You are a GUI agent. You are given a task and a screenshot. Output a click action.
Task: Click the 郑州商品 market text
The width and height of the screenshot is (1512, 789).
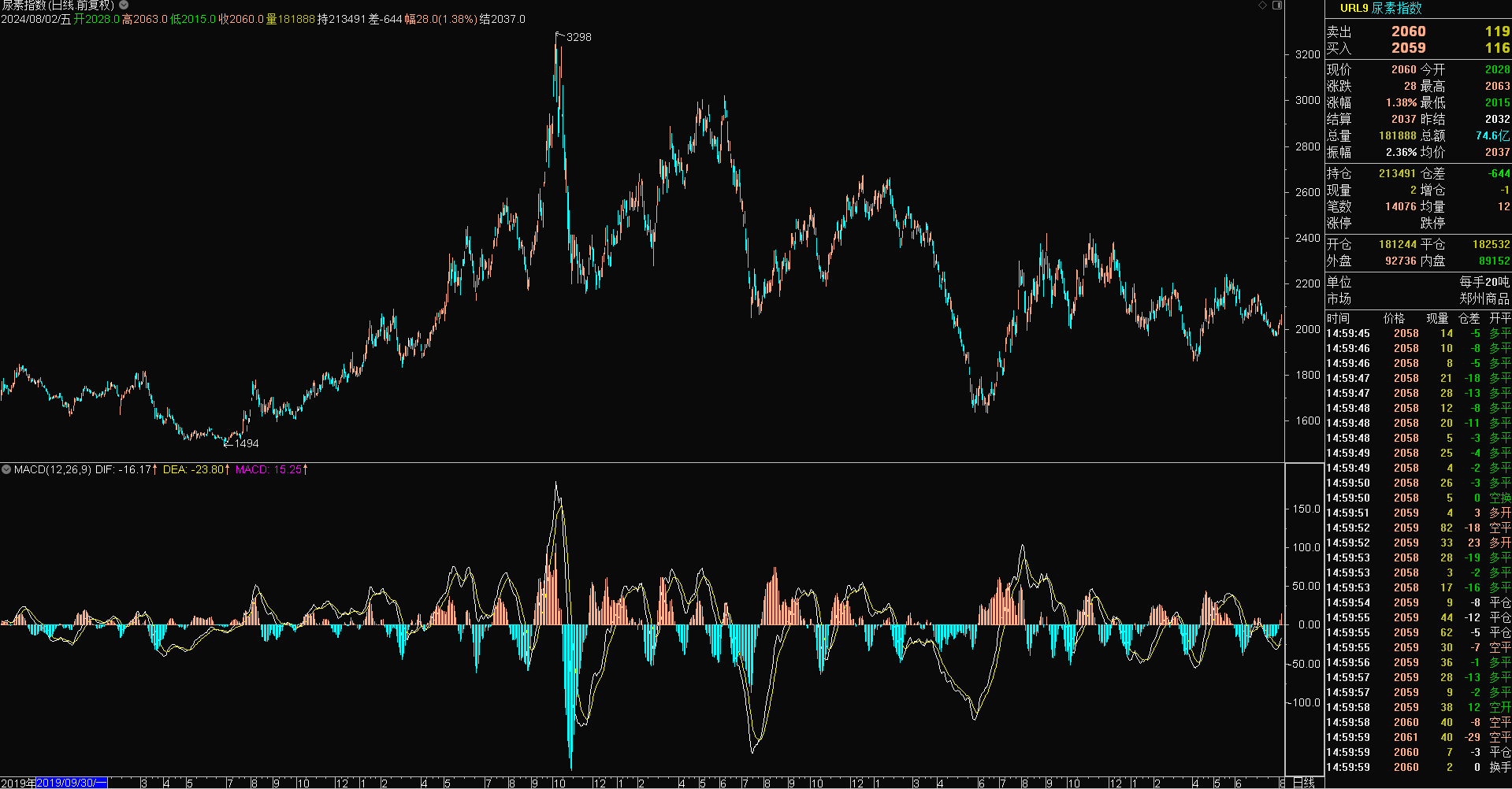1484,298
